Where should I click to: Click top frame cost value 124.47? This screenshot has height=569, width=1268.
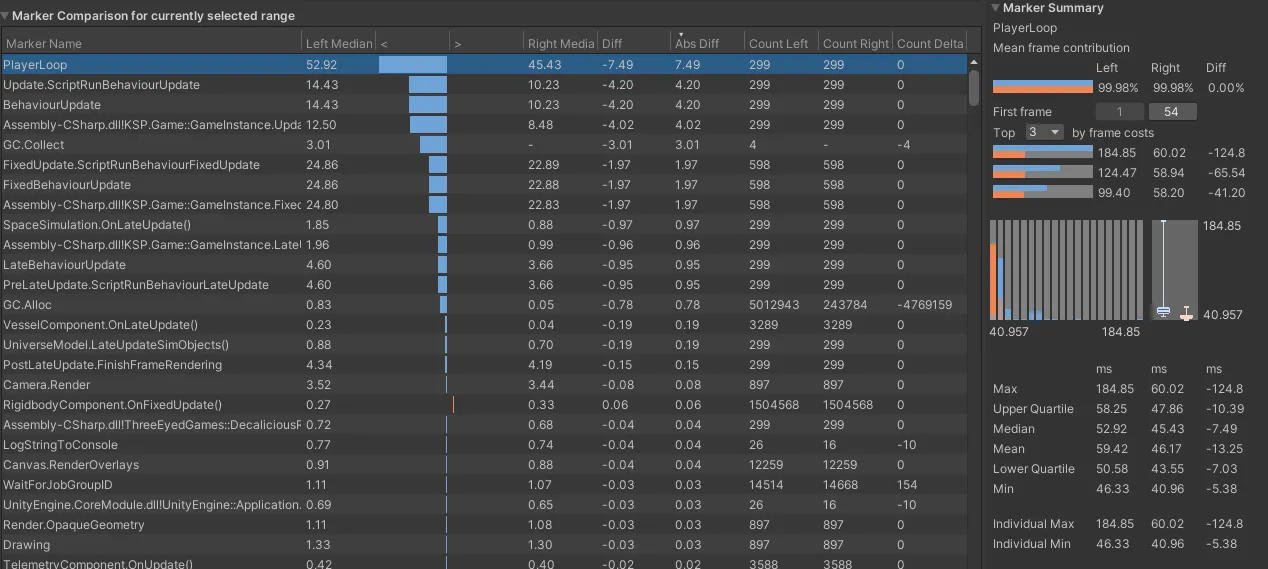pyautogui.click(x=1117, y=173)
